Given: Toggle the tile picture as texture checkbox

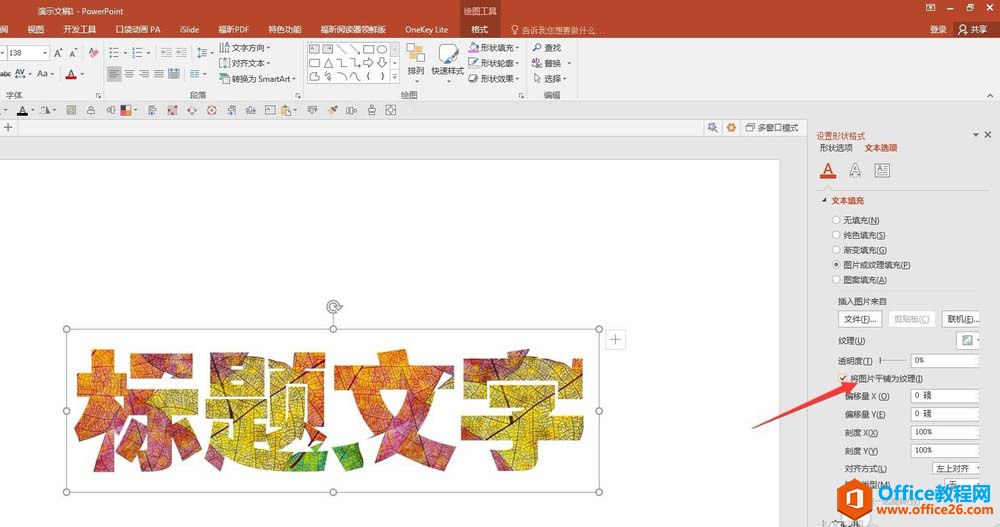Looking at the screenshot, I should tap(843, 378).
